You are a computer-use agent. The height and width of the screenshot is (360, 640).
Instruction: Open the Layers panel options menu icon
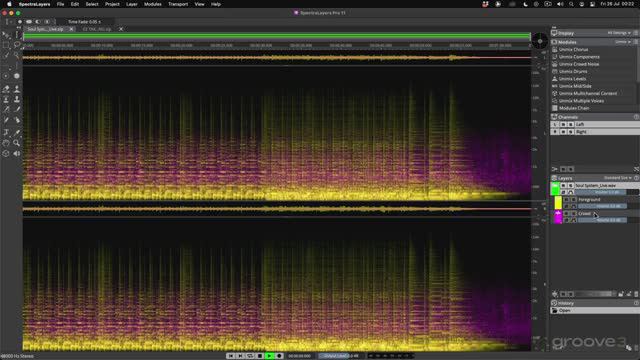coord(636,178)
